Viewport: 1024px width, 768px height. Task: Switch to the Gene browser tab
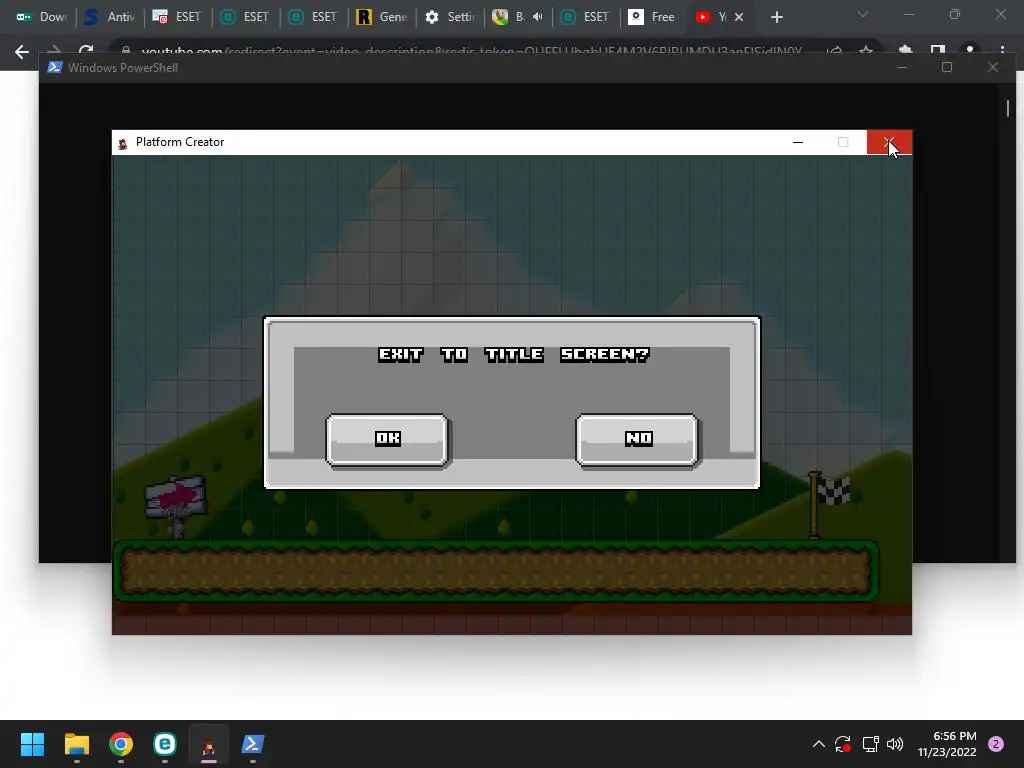click(x=381, y=17)
